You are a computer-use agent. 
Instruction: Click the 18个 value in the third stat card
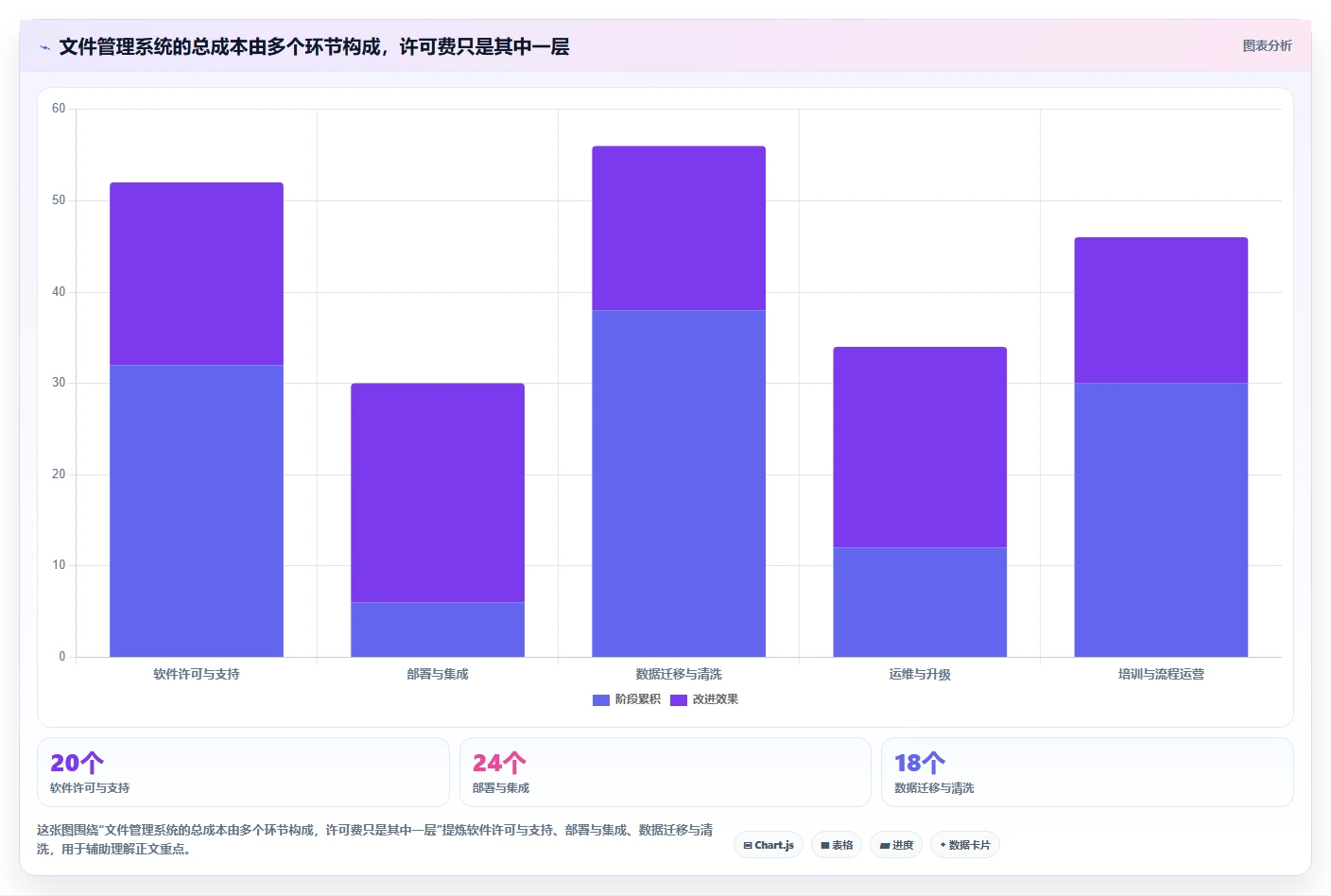[920, 763]
